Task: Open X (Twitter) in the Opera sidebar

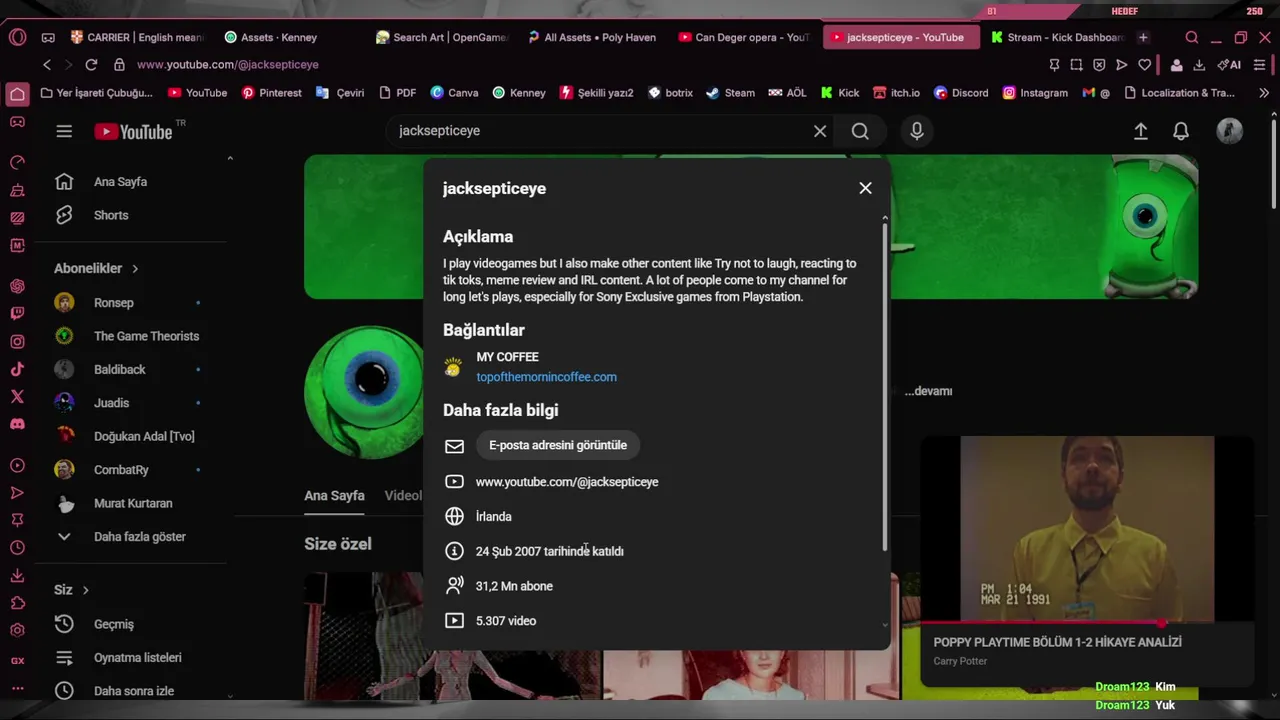Action: (x=17, y=396)
